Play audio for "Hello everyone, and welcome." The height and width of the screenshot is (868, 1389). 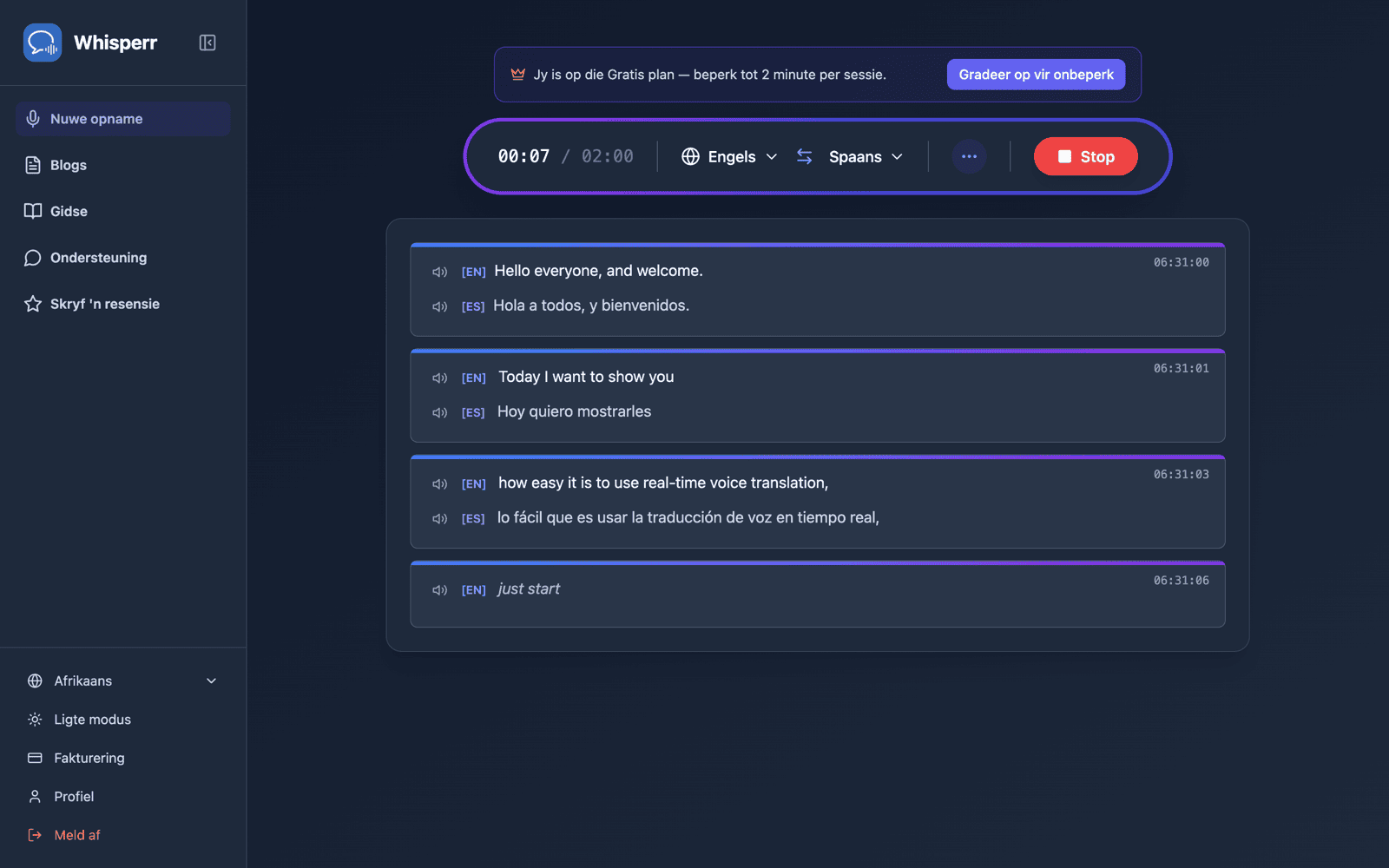[440, 272]
